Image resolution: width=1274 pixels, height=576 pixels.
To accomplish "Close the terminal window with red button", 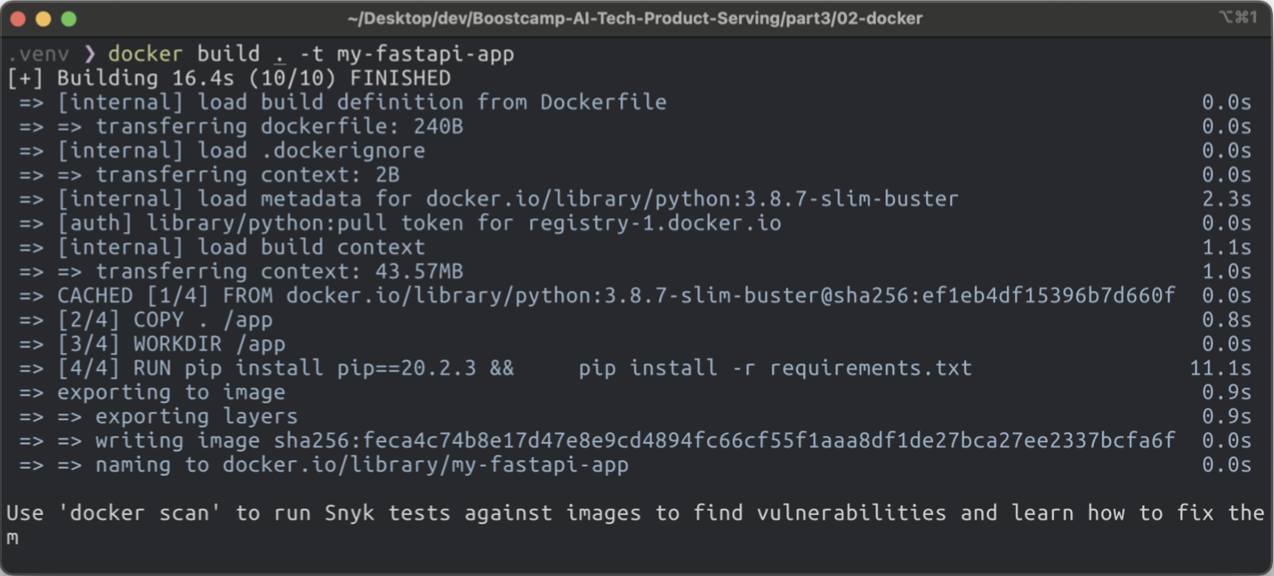I will click(x=17, y=19).
